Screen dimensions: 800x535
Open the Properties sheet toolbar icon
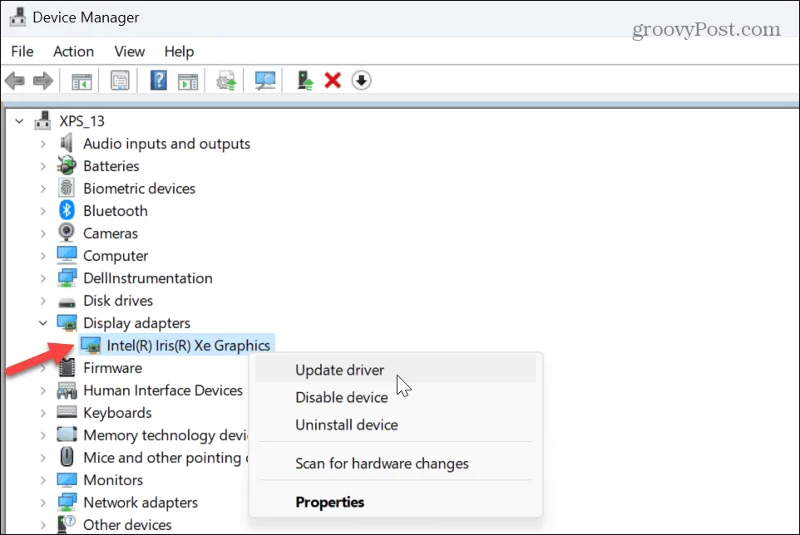120,81
